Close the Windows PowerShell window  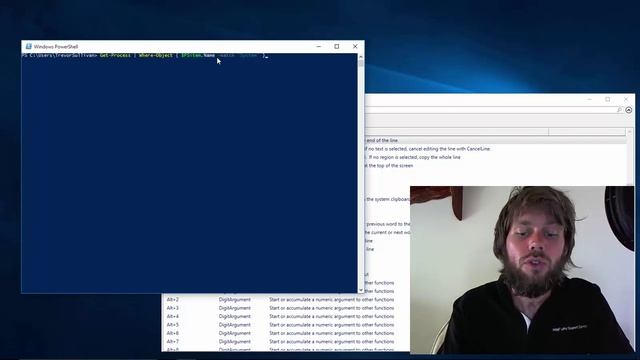pyautogui.click(x=355, y=47)
